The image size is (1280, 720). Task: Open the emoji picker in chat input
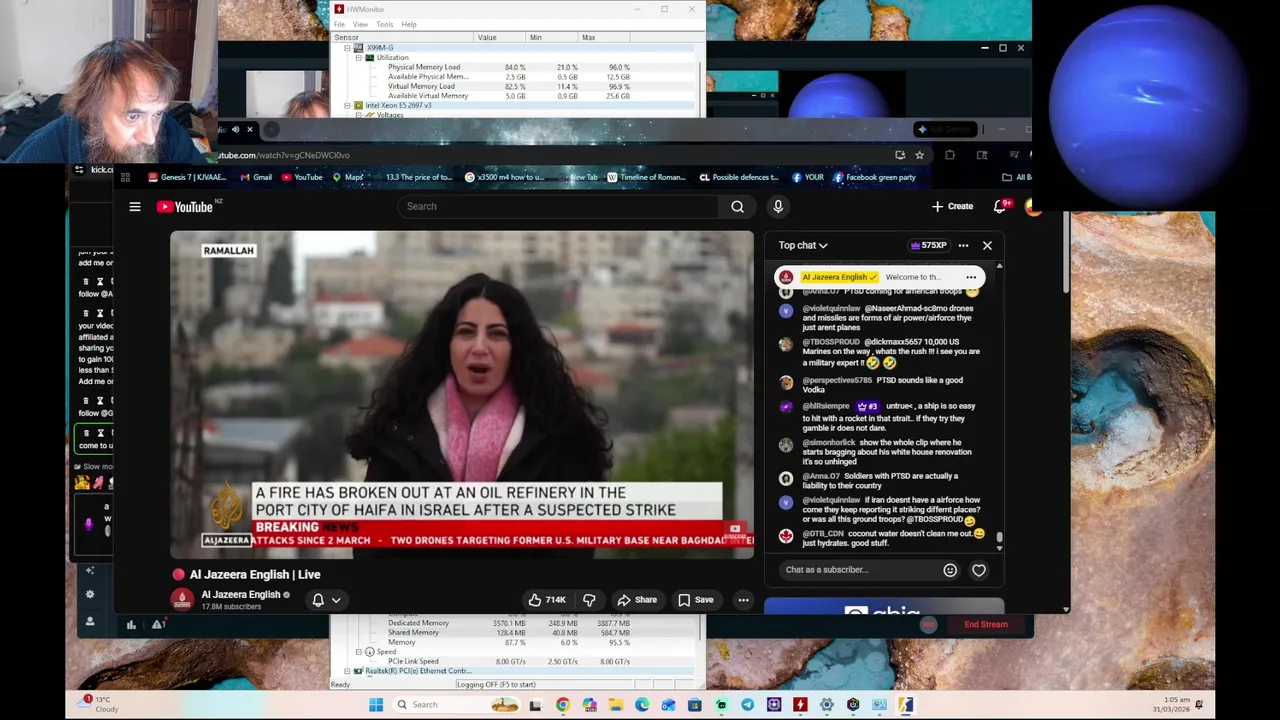tap(950, 570)
